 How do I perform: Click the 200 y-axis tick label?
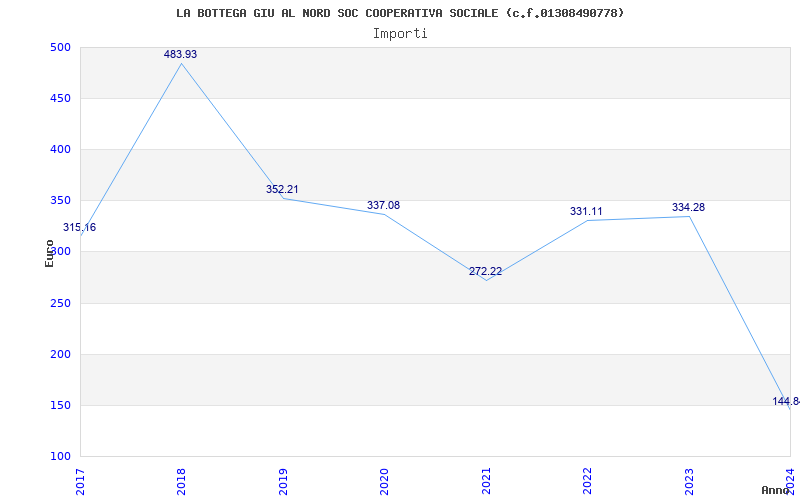60,355
